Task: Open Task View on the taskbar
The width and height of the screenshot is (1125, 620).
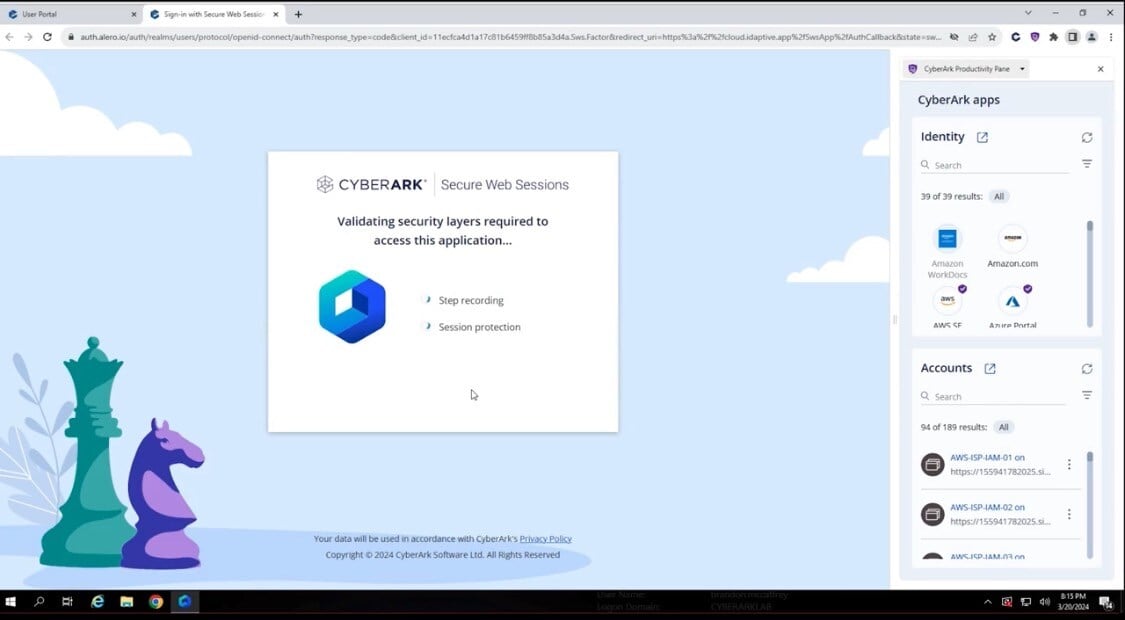Action: tap(67, 601)
